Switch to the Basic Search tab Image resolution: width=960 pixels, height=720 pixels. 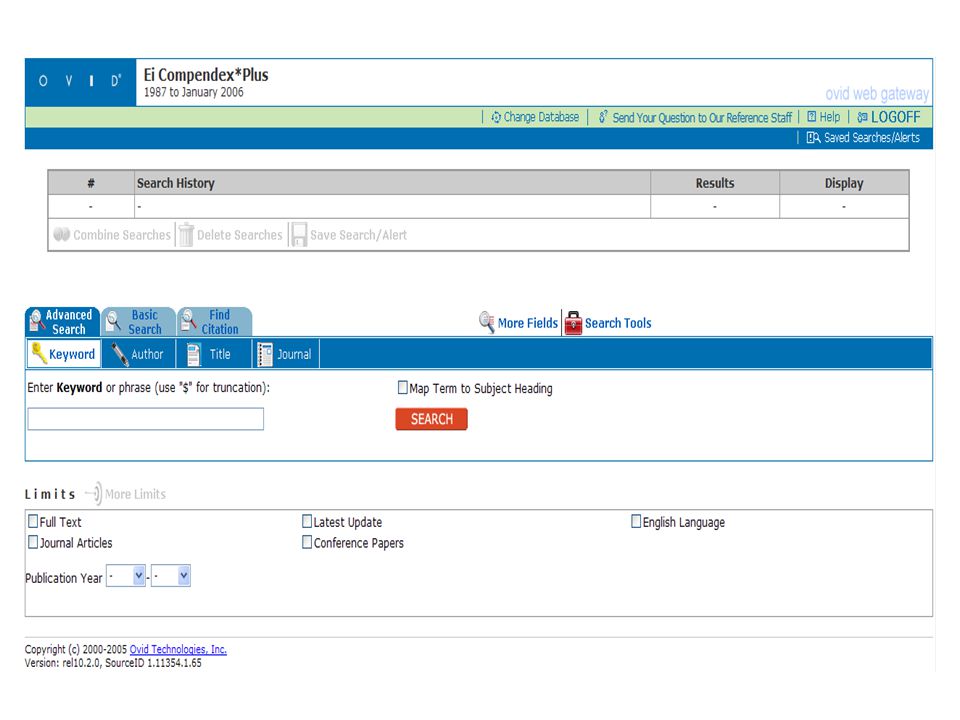pyautogui.click(x=138, y=321)
